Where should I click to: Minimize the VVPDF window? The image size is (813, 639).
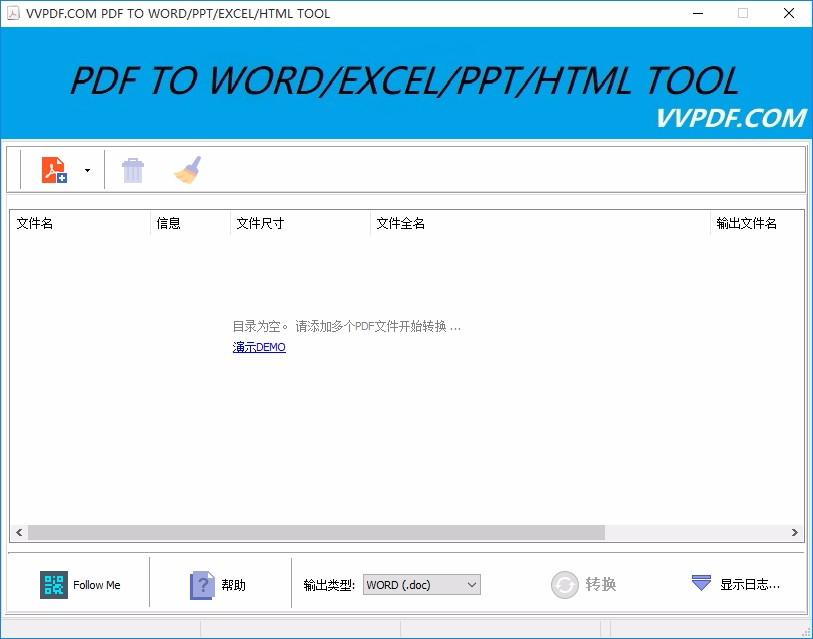tap(698, 13)
